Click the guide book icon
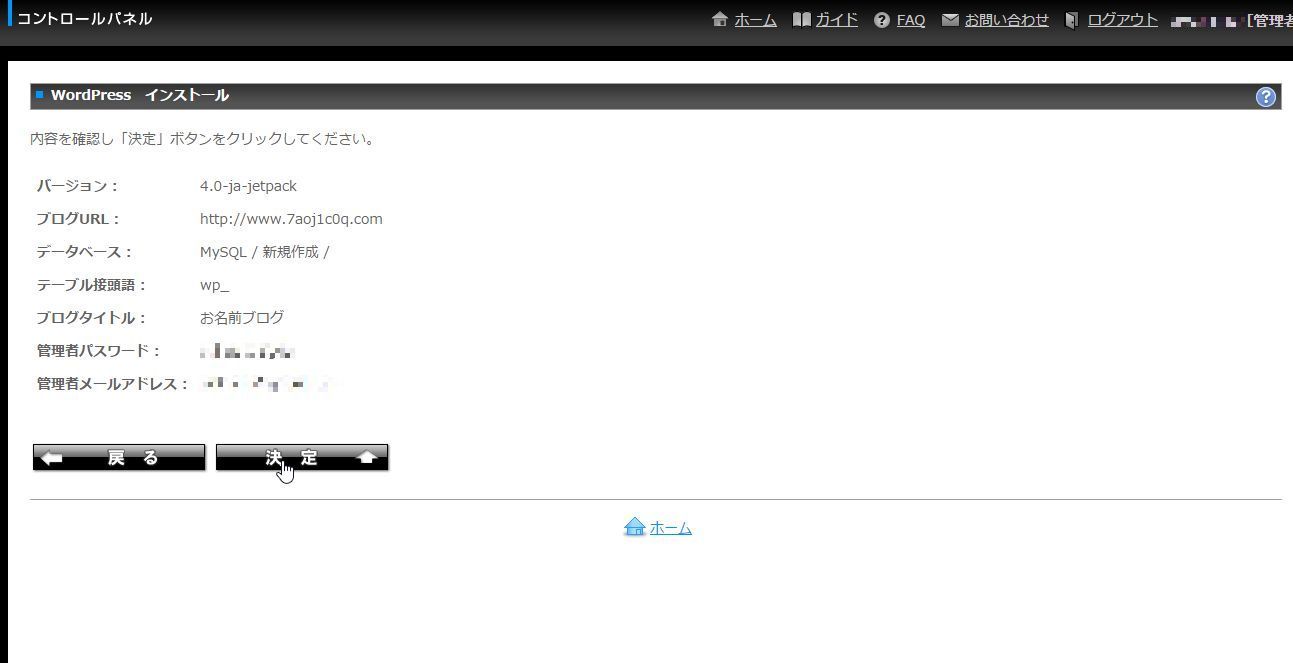The image size is (1293, 663). [801, 20]
